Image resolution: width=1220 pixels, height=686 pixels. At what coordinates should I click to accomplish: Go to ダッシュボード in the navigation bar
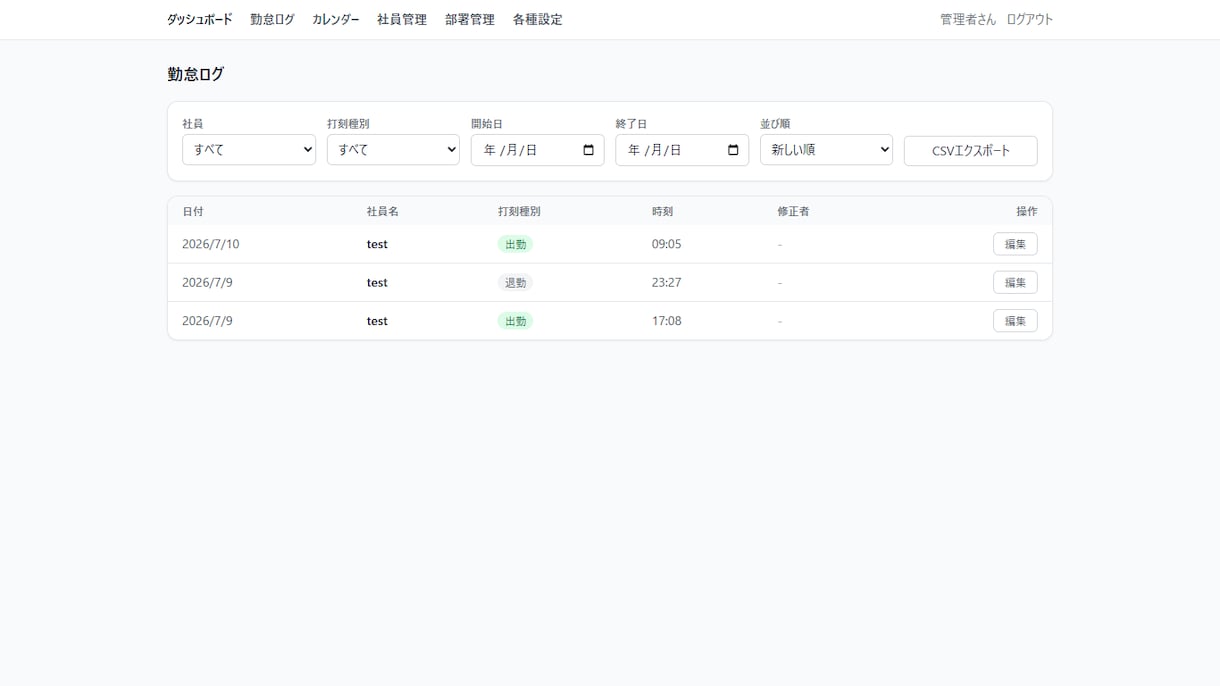[200, 19]
